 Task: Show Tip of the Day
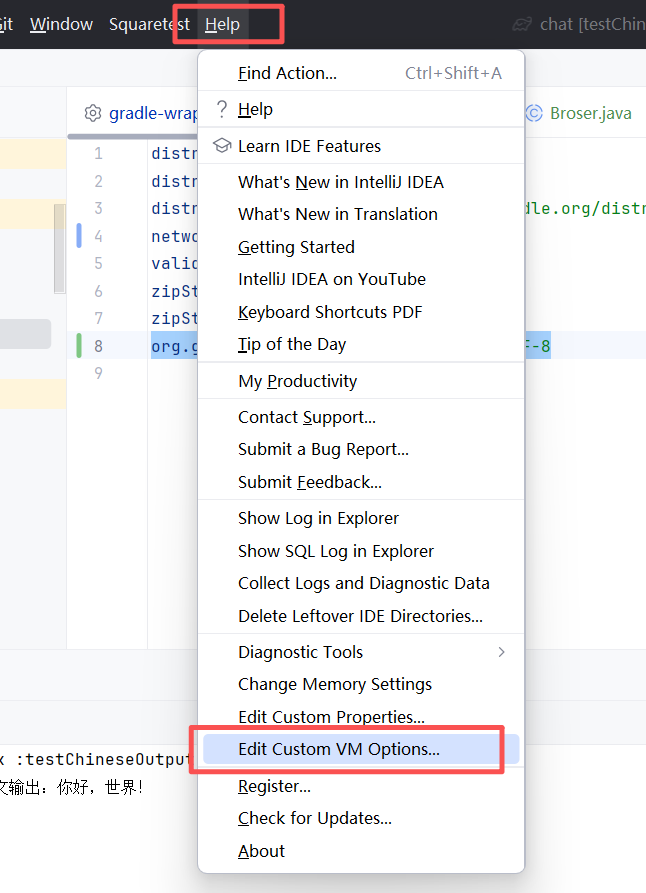click(361, 345)
